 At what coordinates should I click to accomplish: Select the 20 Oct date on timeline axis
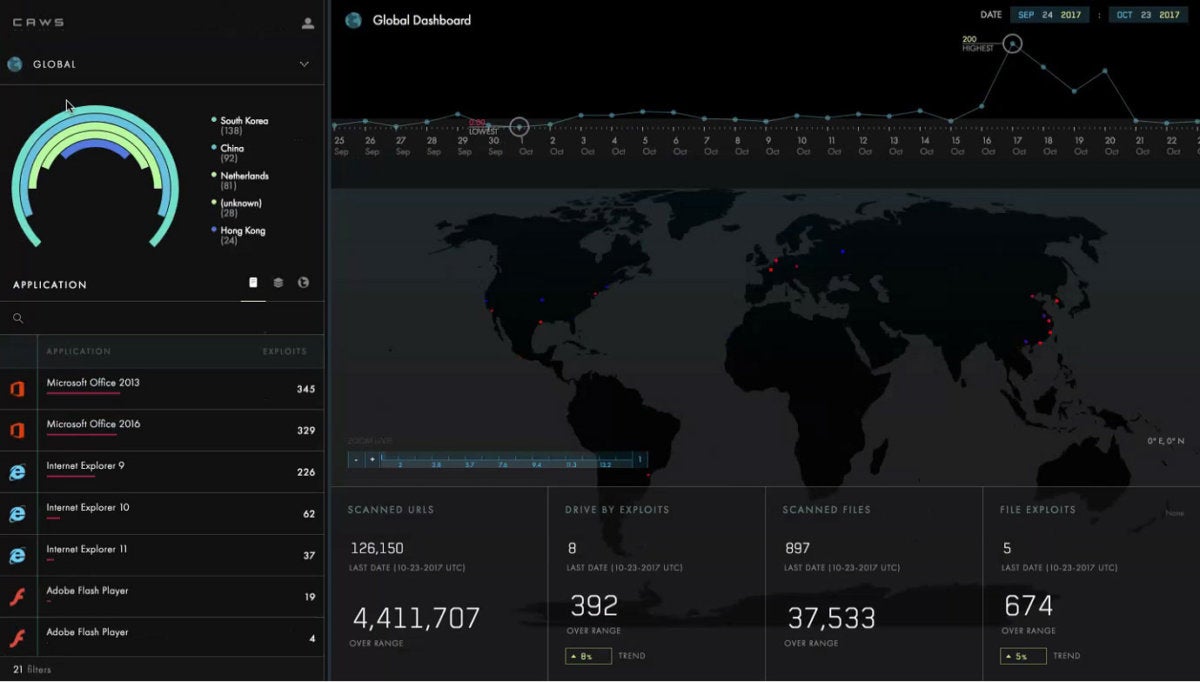[x=1111, y=146]
